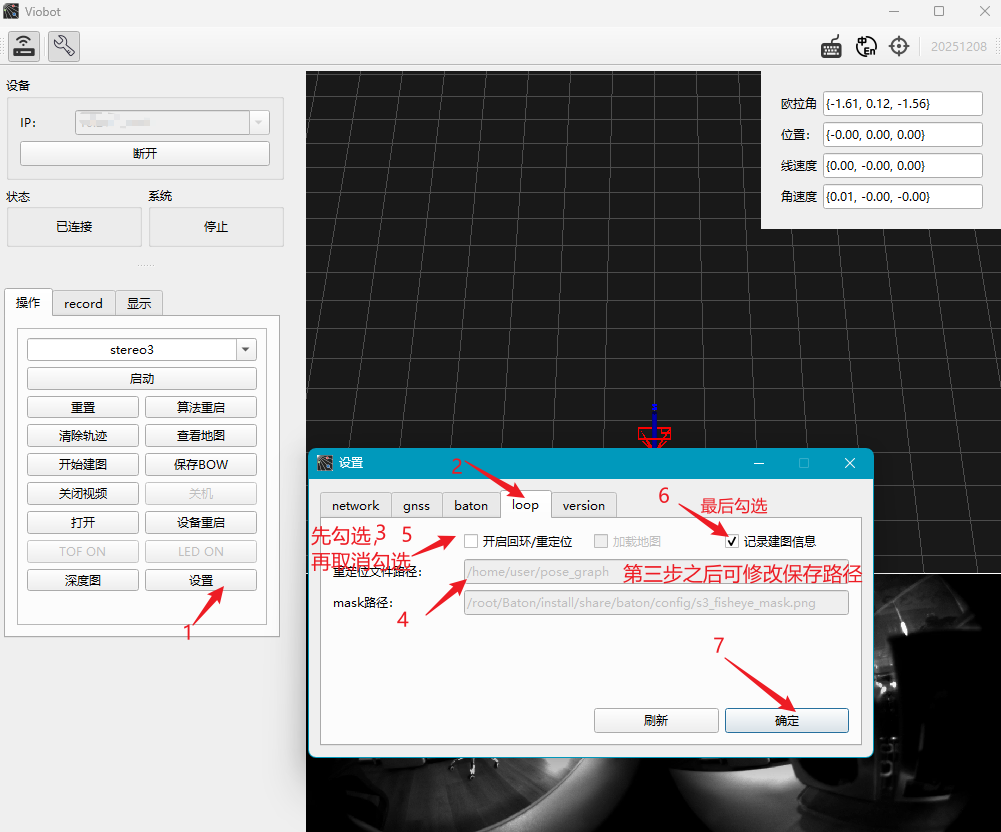Screen dimensions: 1001x832
Task: Switch to the record tab
Action: [83, 303]
